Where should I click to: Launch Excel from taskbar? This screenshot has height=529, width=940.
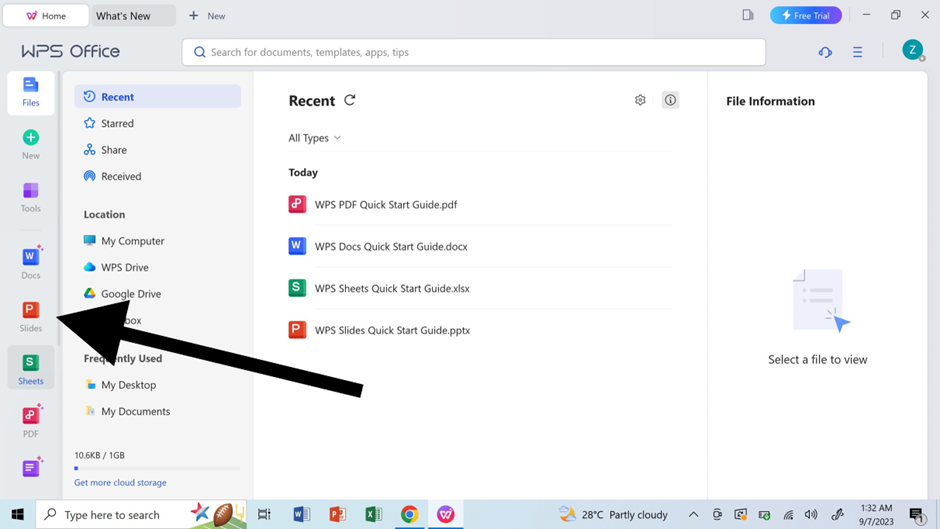tap(373, 515)
